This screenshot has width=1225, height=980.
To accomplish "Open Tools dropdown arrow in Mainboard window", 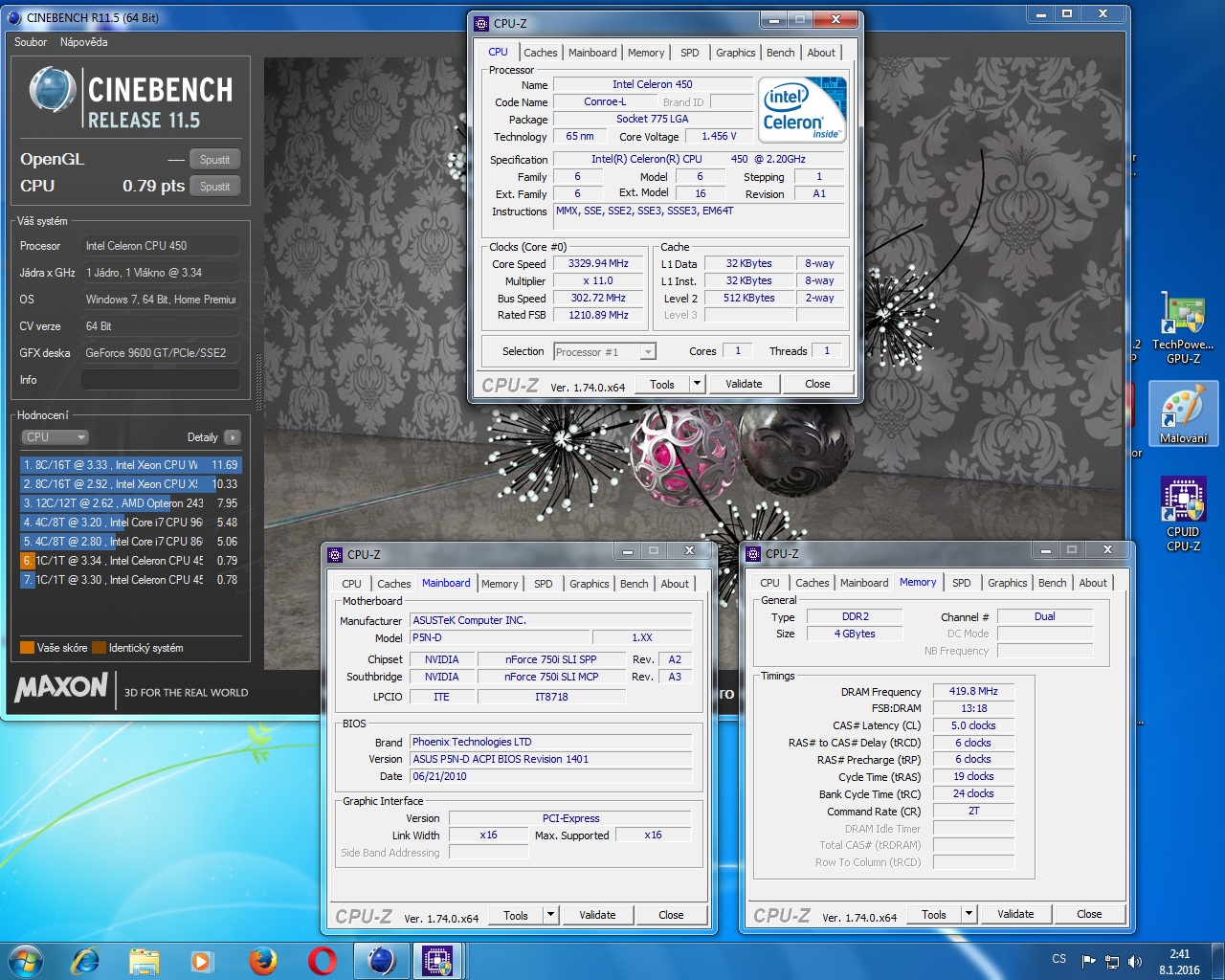I will pyautogui.click(x=550, y=915).
